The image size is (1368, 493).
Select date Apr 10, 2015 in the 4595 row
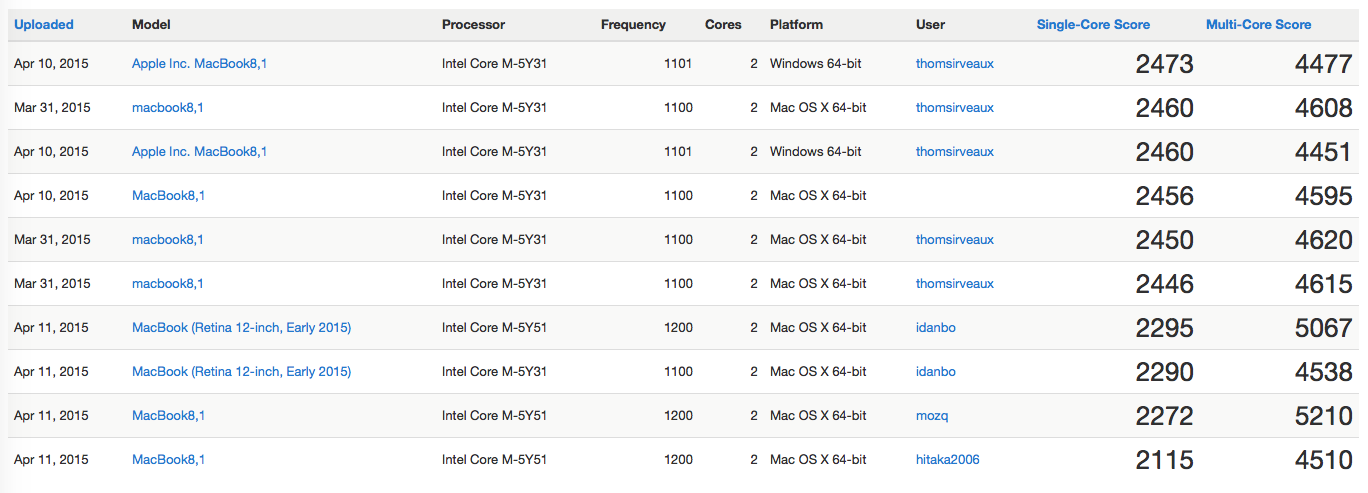coord(51,195)
